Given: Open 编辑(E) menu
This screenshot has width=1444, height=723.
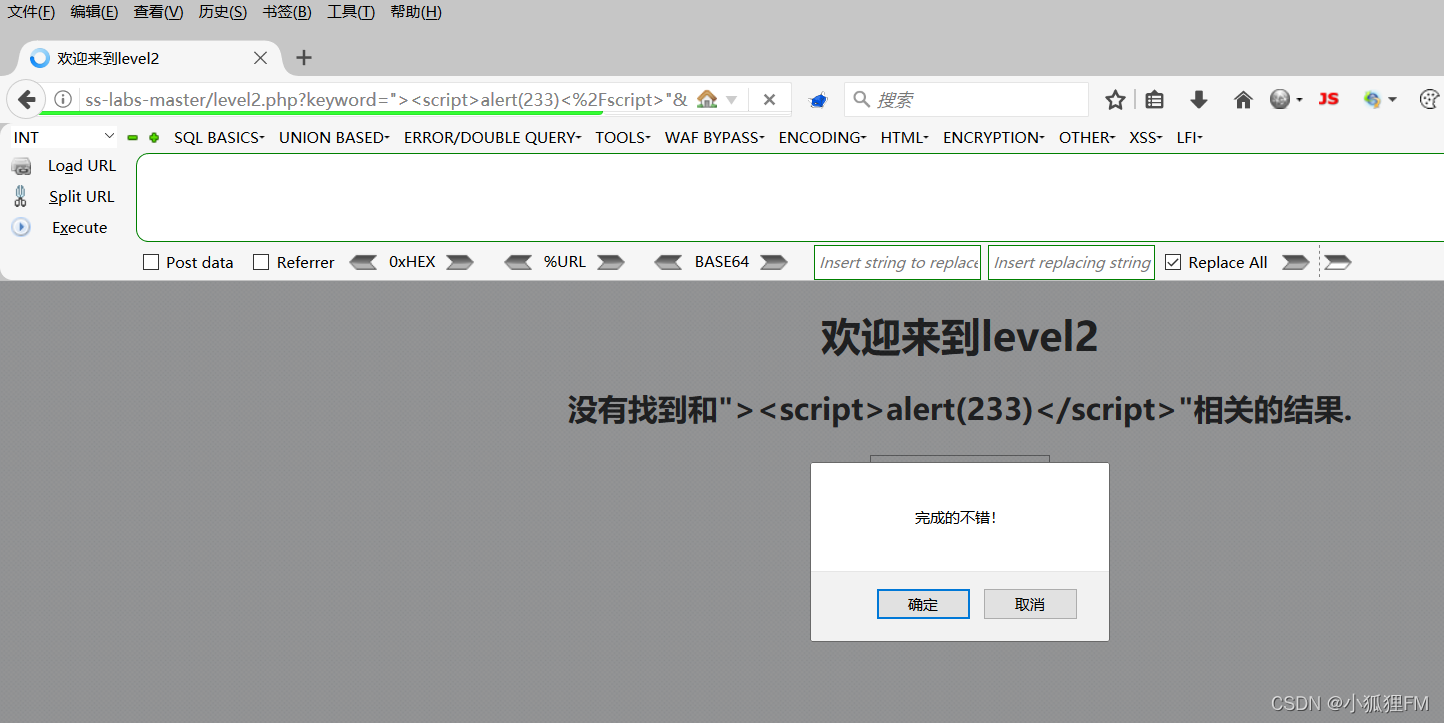Looking at the screenshot, I should [94, 12].
